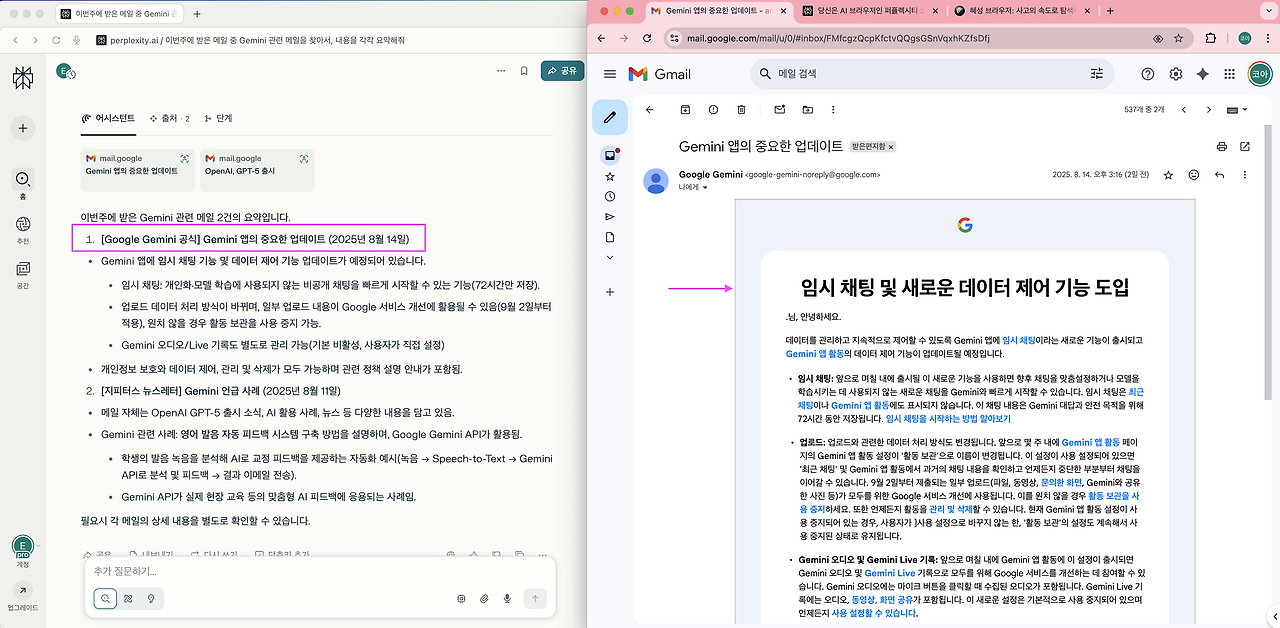Open the Google apps grid
The width and height of the screenshot is (1280, 628).
point(1231,74)
